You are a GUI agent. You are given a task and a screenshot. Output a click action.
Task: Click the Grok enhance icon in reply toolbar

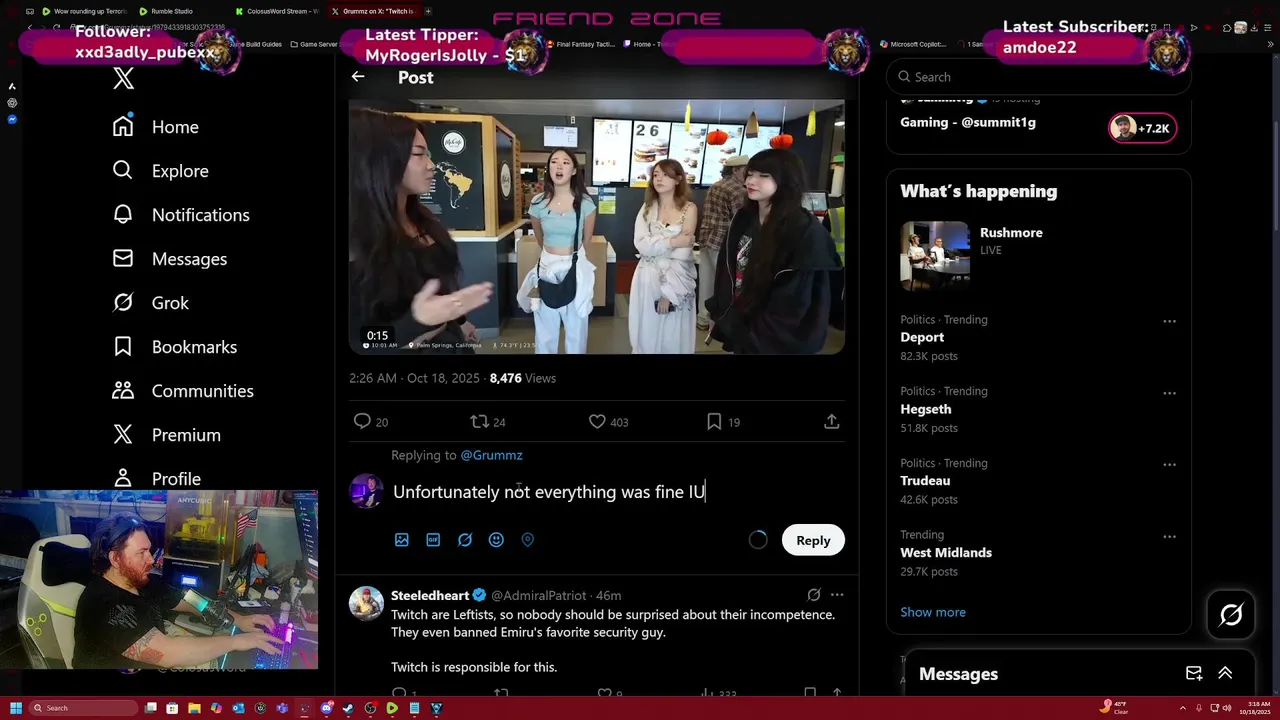tap(465, 540)
